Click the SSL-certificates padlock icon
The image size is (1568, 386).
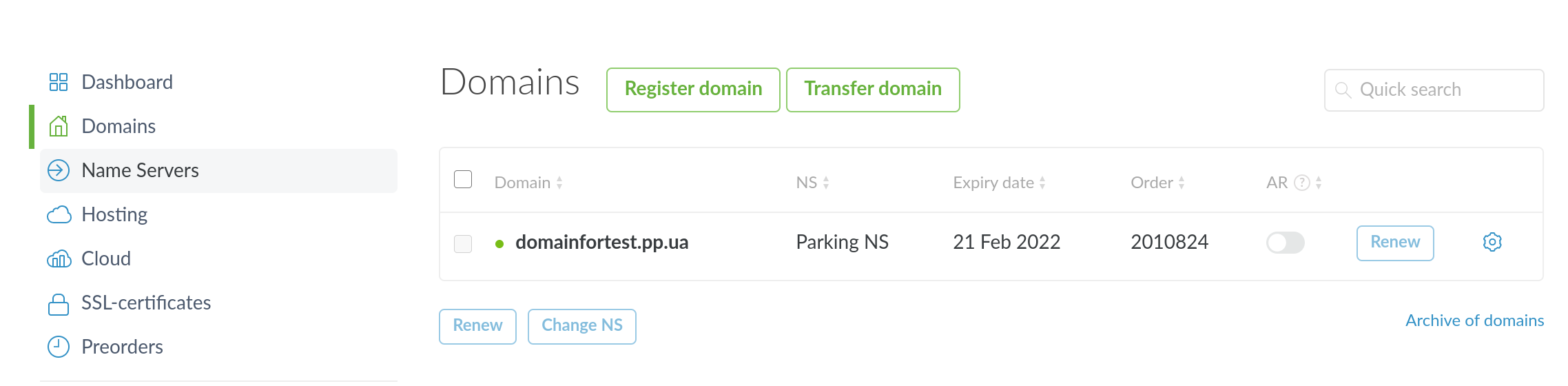tap(59, 304)
